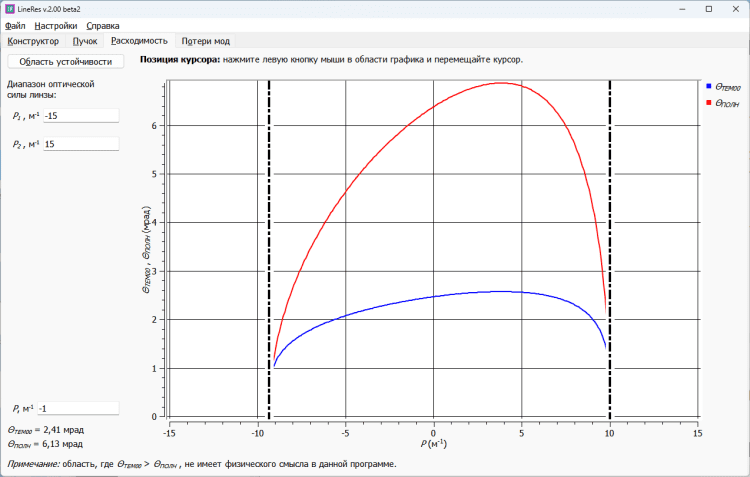Open the Потери мод tab
Screen dimensions: 750x477
click(x=206, y=42)
